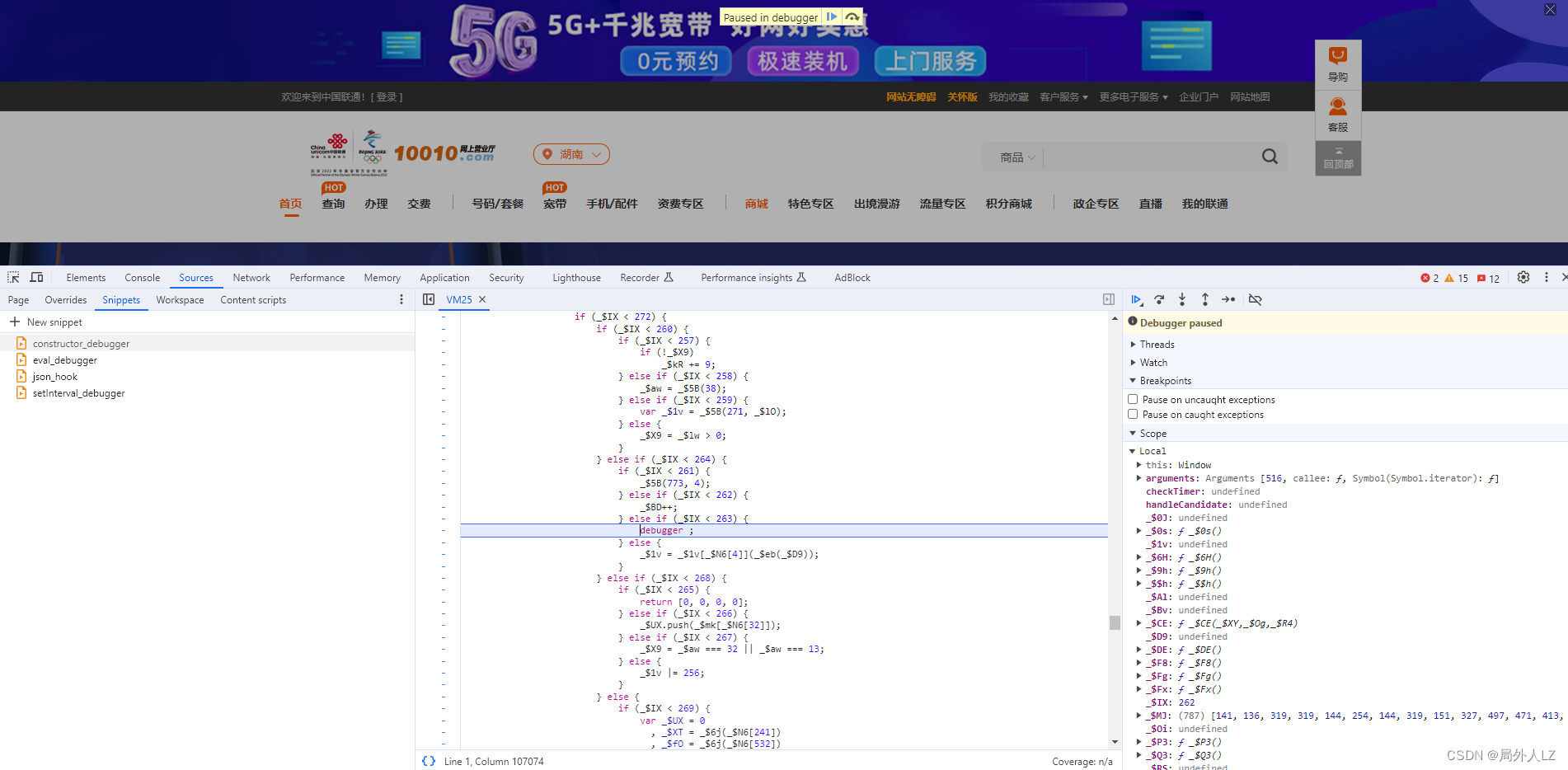This screenshot has height=770, width=1568.
Task: Resume script execution in debugger toolbar
Action: pyautogui.click(x=1136, y=299)
